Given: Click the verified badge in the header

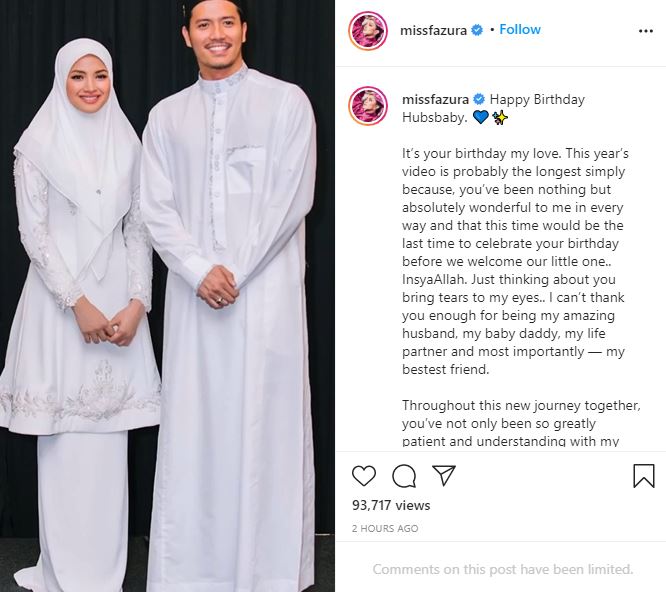Looking at the screenshot, I should (477, 30).
